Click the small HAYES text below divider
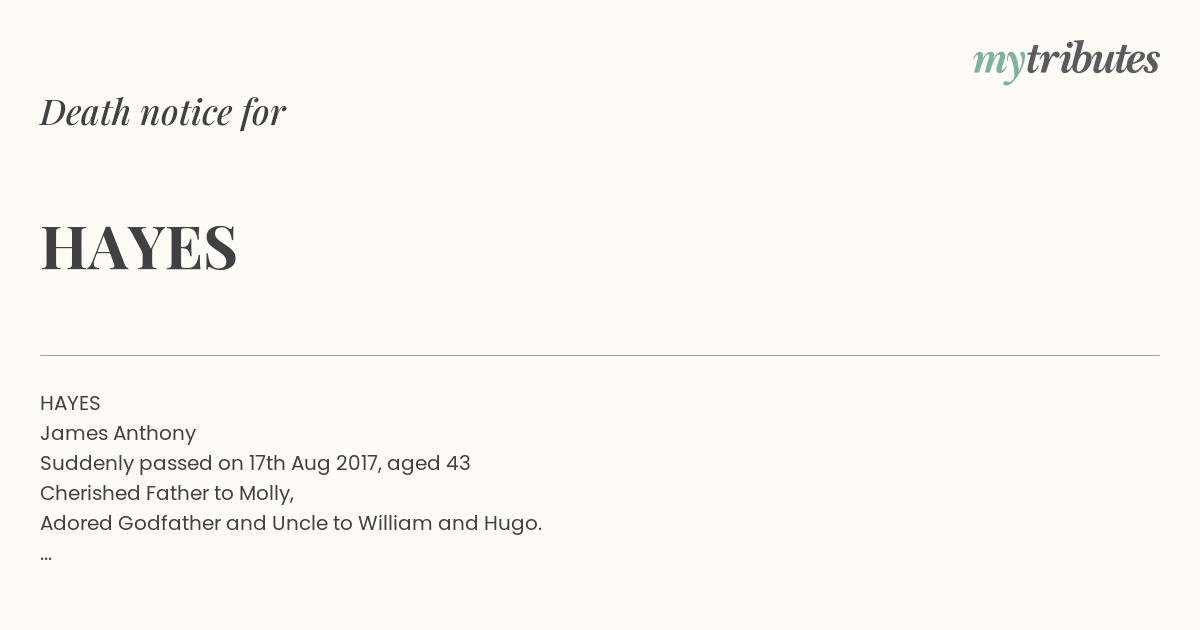This screenshot has height=630, width=1200. pyautogui.click(x=70, y=403)
